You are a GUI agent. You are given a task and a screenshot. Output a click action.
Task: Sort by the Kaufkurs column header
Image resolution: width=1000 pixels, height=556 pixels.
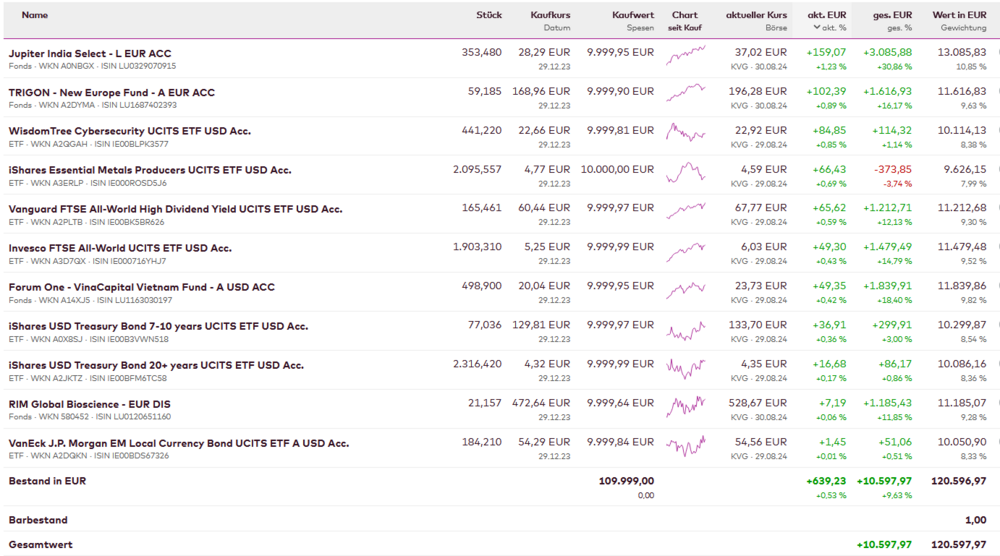coord(551,15)
